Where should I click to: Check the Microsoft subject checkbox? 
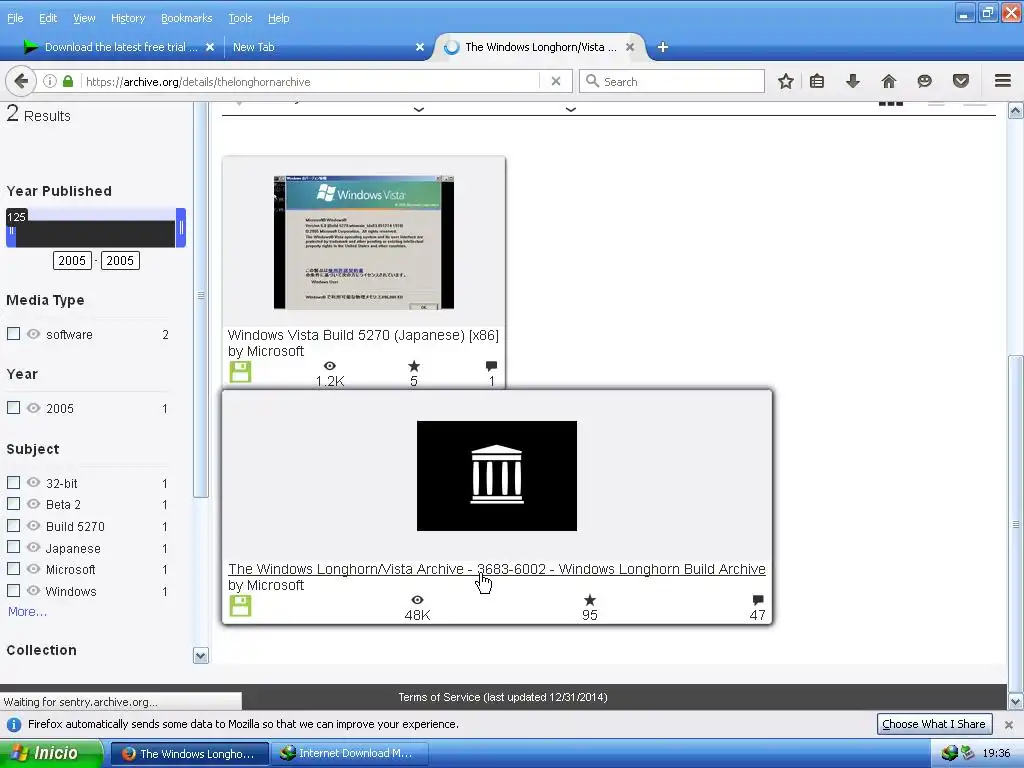coord(13,569)
